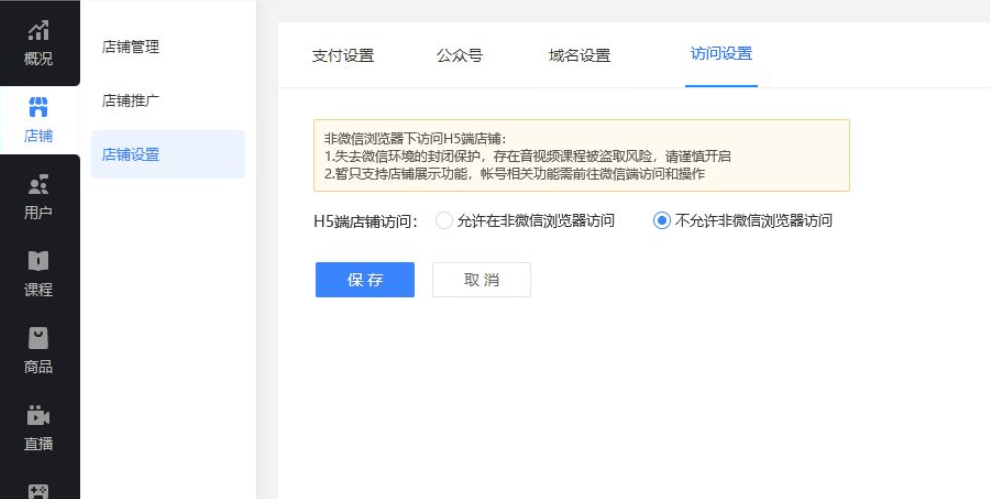Click the H5端店铺访问 field label
This screenshot has width=990, height=499.
point(366,221)
